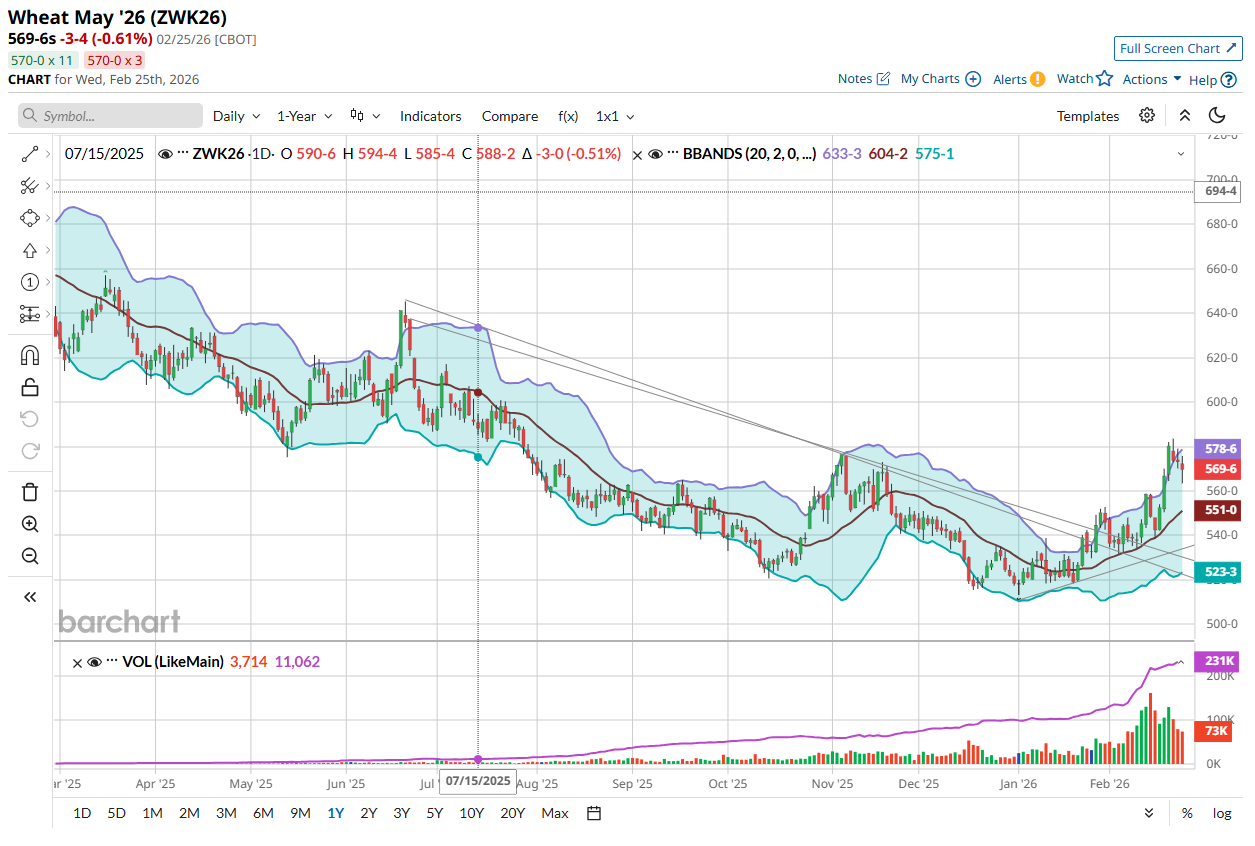Screen dimensions: 1255x846
Task: Expand the trend line tool options chevron
Action: coord(46,154)
